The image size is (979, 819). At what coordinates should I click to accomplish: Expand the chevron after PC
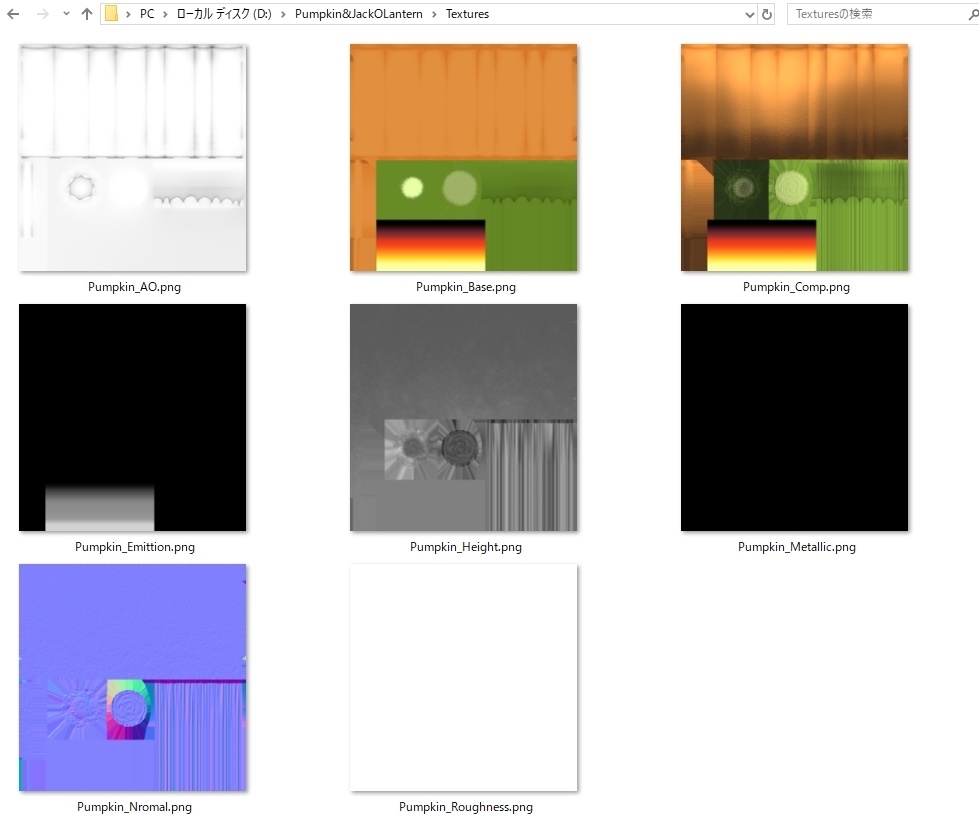point(165,14)
